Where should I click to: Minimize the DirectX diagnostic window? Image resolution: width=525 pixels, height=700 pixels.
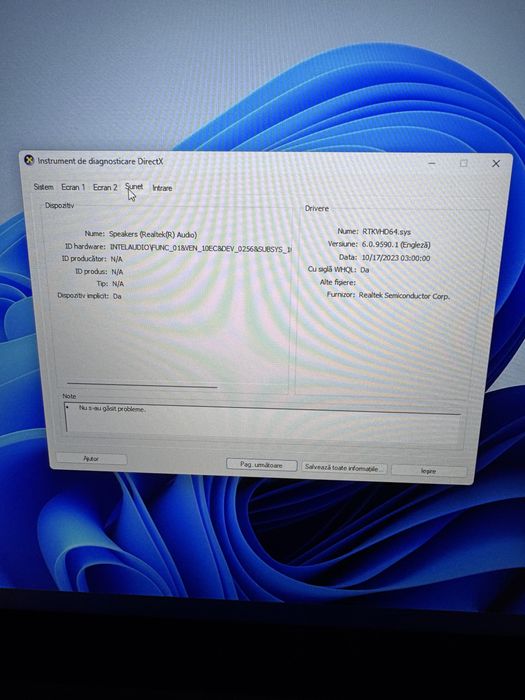click(x=432, y=163)
